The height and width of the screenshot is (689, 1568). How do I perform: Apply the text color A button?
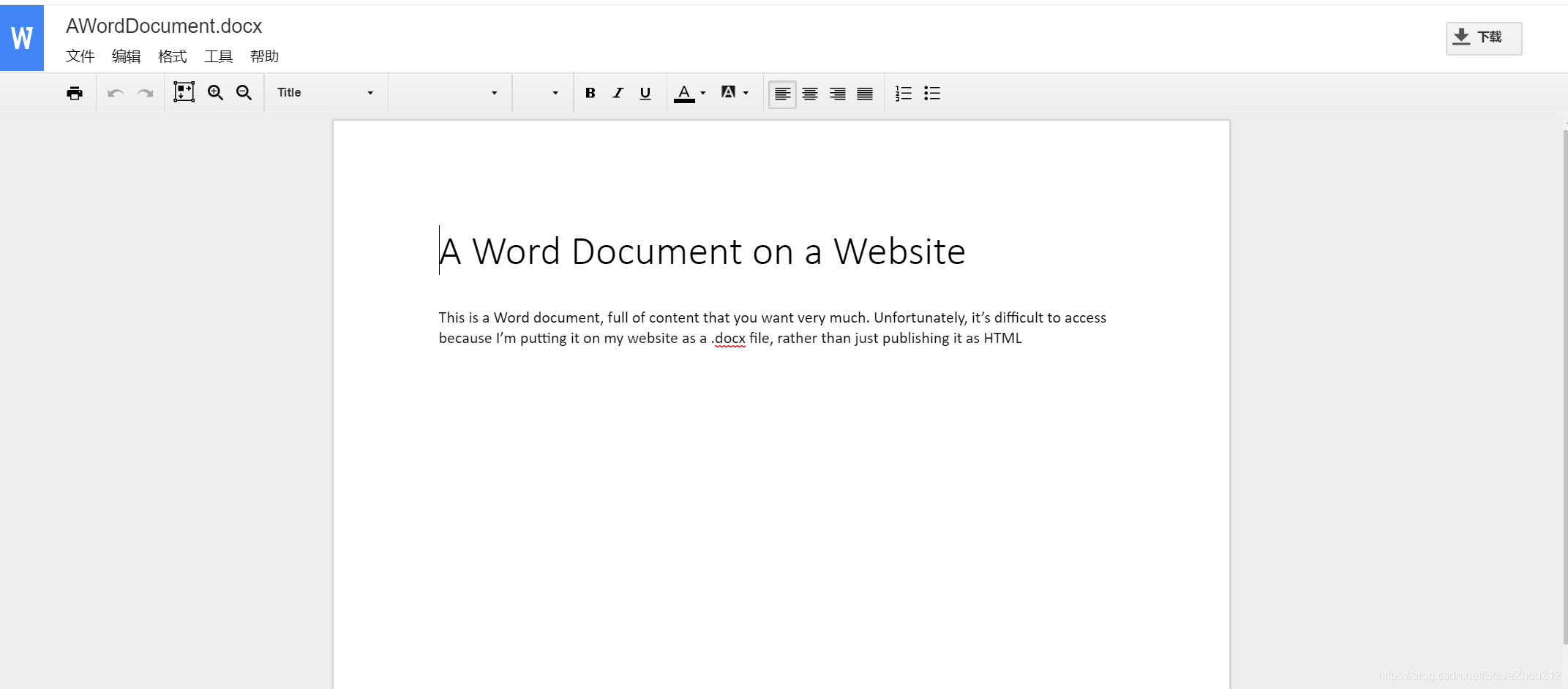pyautogui.click(x=684, y=94)
